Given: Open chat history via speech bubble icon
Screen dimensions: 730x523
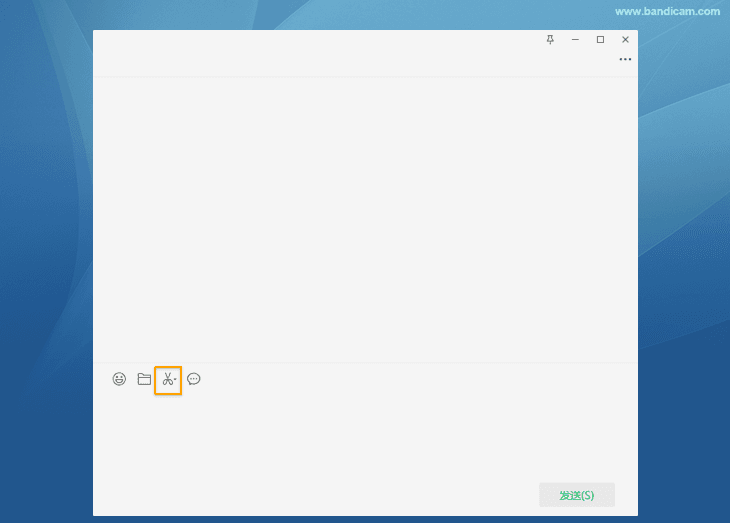Looking at the screenshot, I should (x=194, y=379).
